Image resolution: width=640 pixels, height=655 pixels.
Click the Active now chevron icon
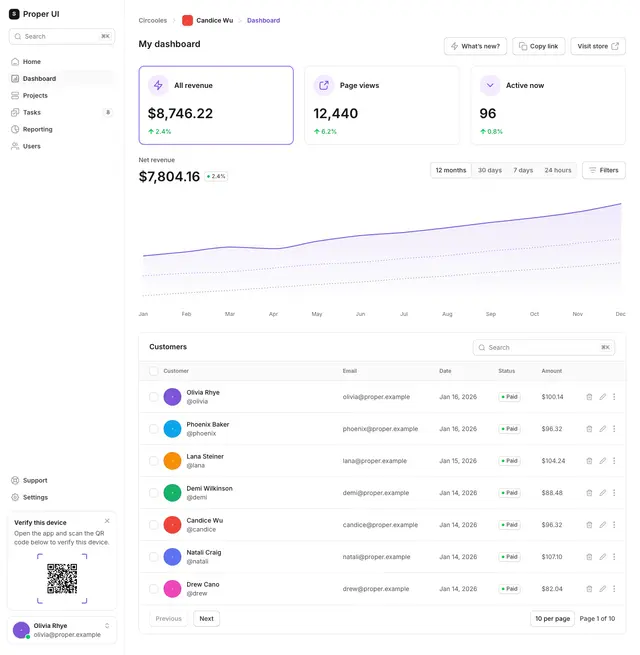[x=490, y=85]
